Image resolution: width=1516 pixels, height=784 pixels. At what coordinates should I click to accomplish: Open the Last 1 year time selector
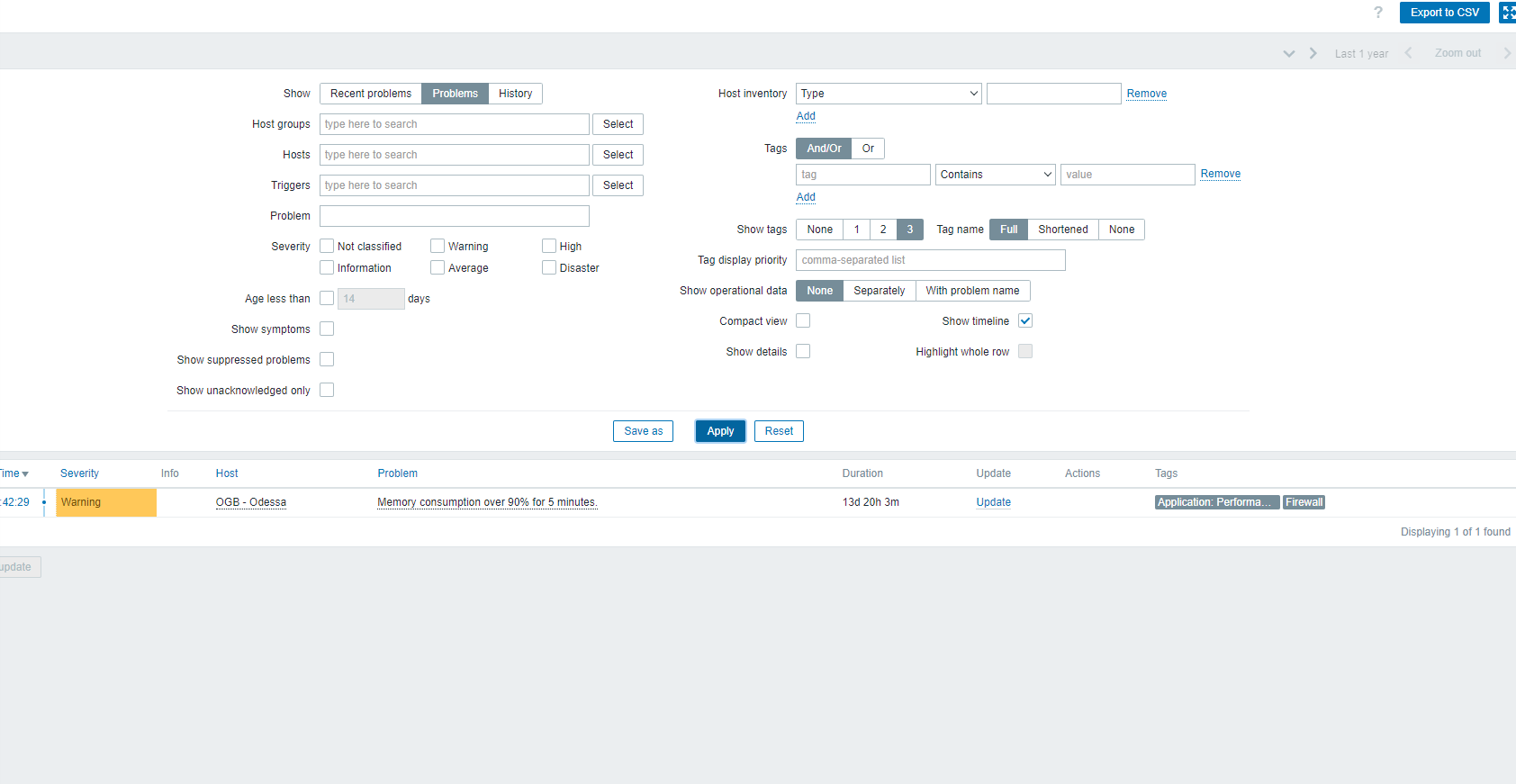coord(1361,54)
